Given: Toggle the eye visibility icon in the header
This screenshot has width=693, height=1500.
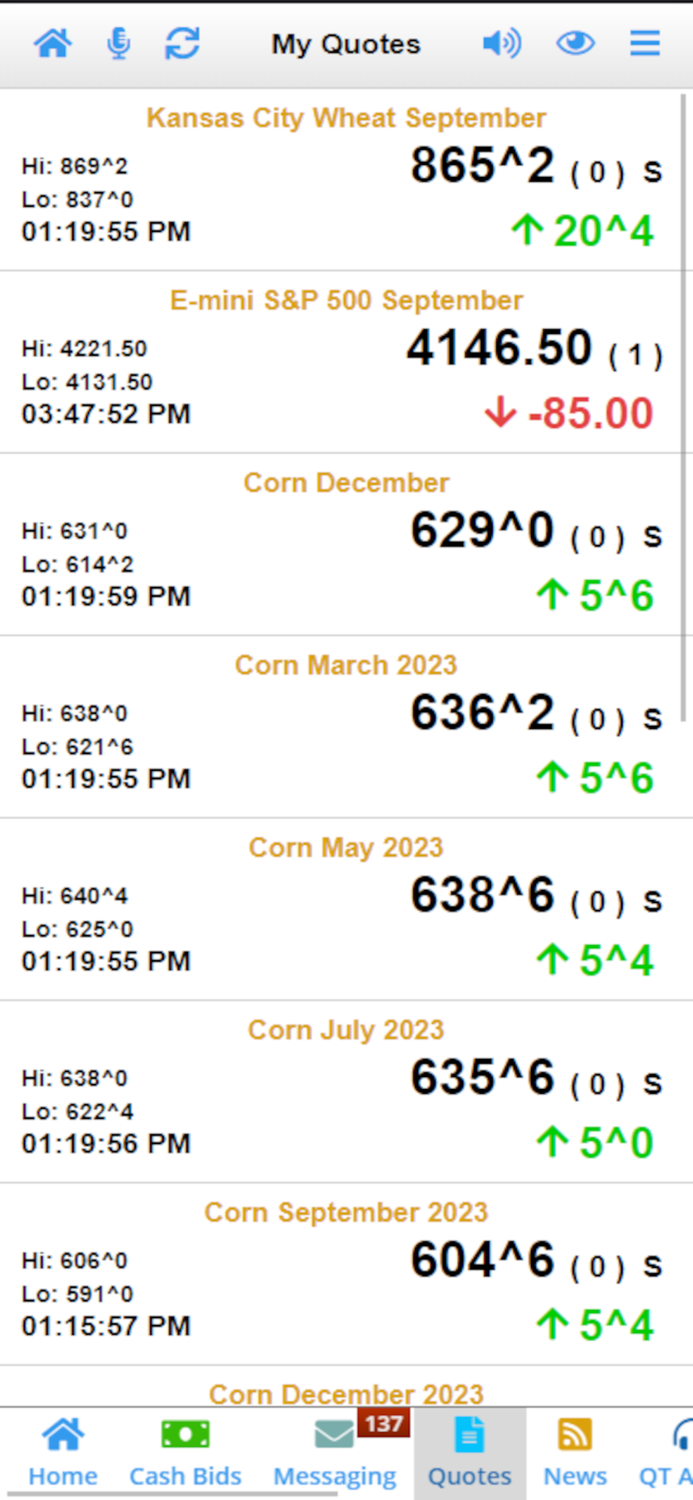Looking at the screenshot, I should (575, 42).
